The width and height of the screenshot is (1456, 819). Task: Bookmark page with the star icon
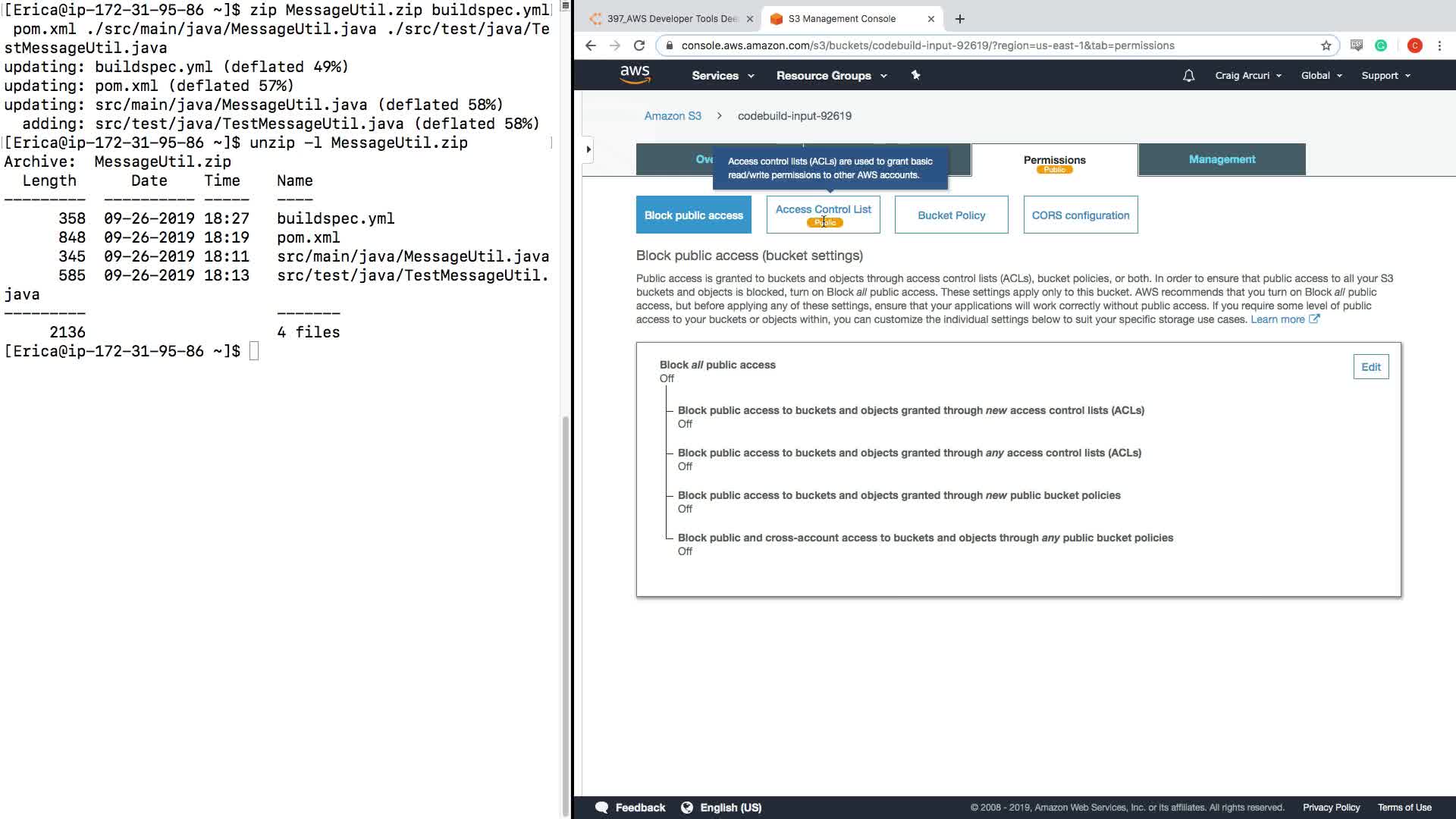click(1326, 45)
